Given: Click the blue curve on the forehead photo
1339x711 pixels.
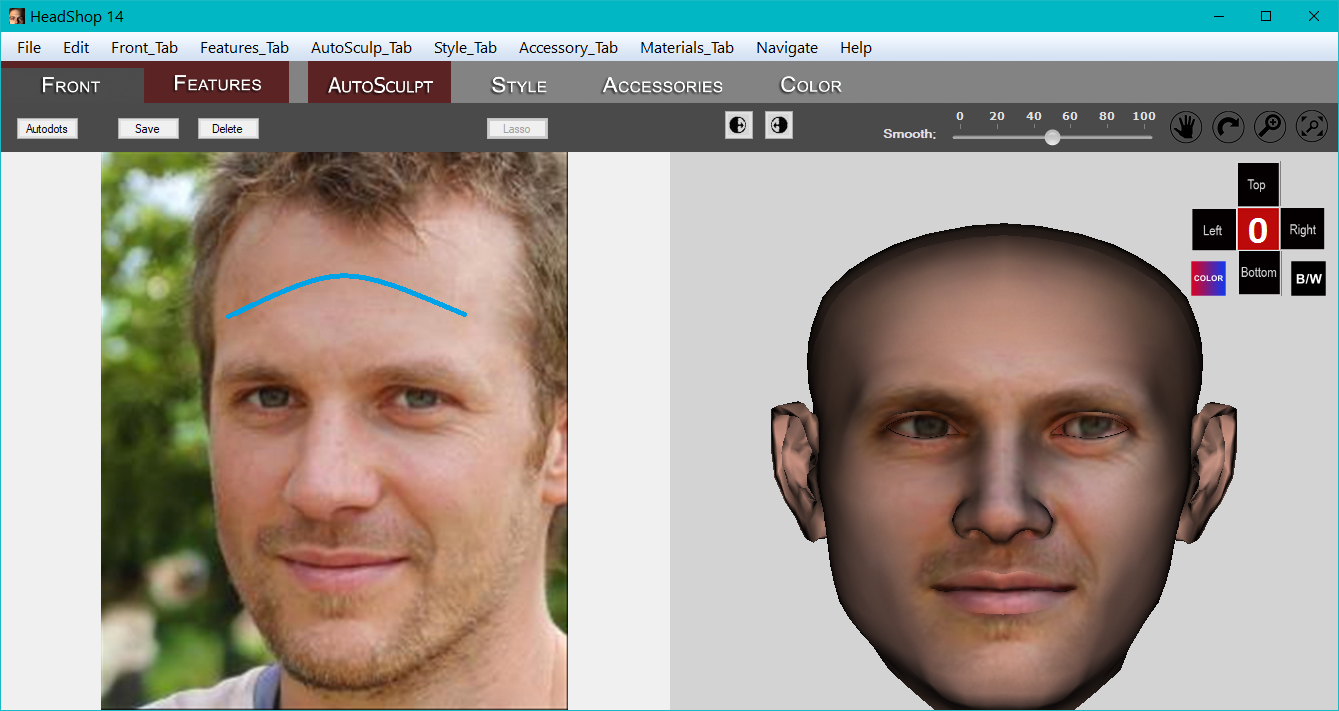Looking at the screenshot, I should coord(345,275).
